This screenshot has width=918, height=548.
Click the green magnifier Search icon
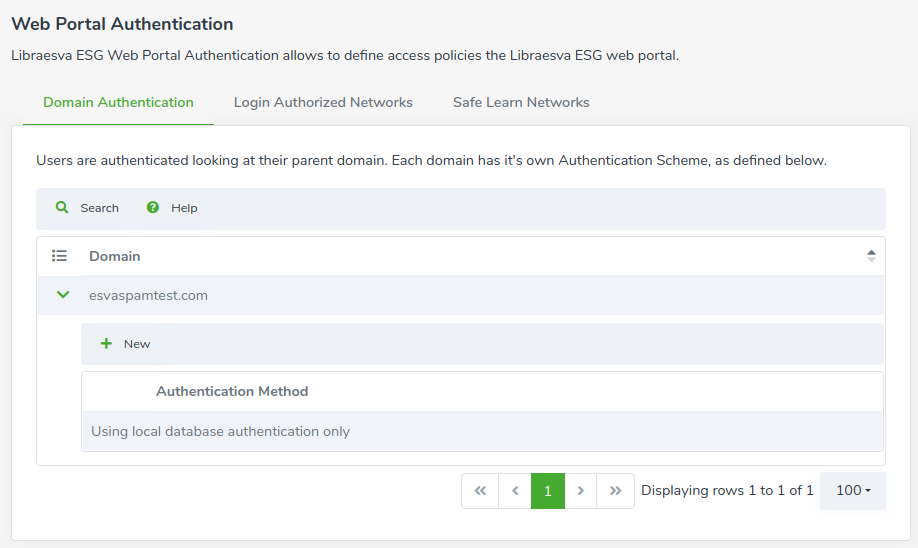click(61, 207)
